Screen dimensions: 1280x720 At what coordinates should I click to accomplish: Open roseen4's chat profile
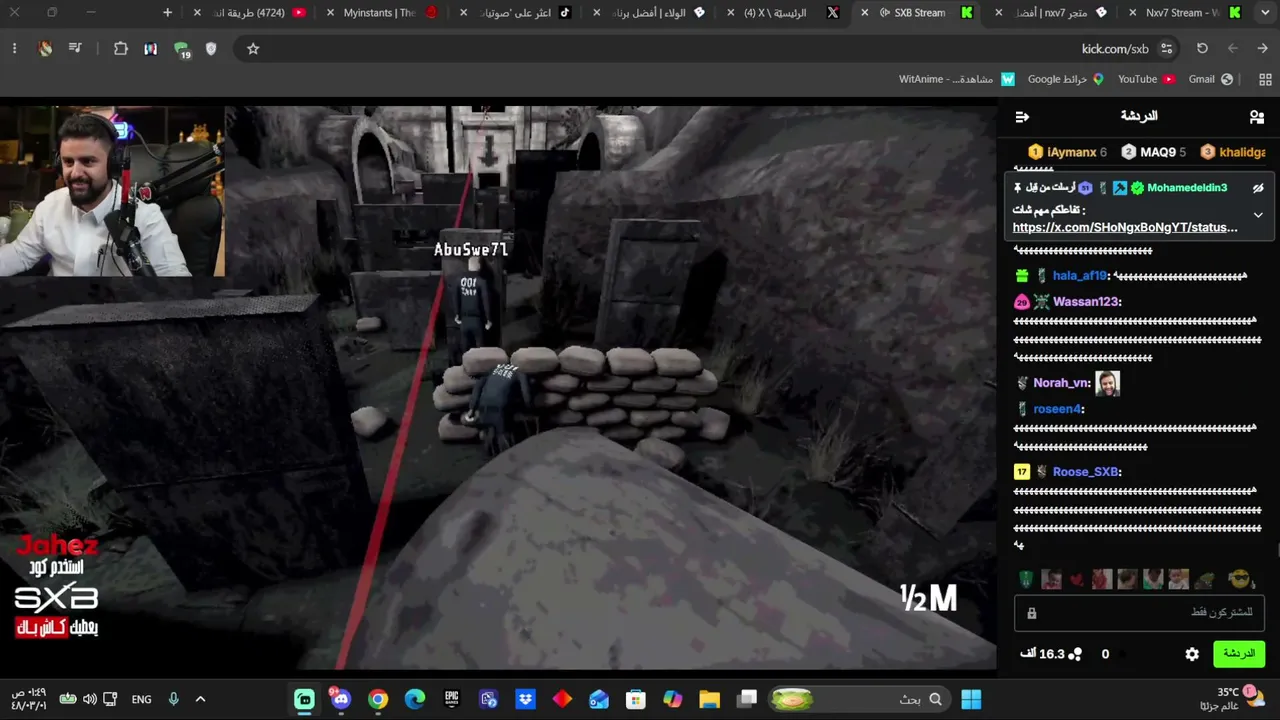(1056, 409)
